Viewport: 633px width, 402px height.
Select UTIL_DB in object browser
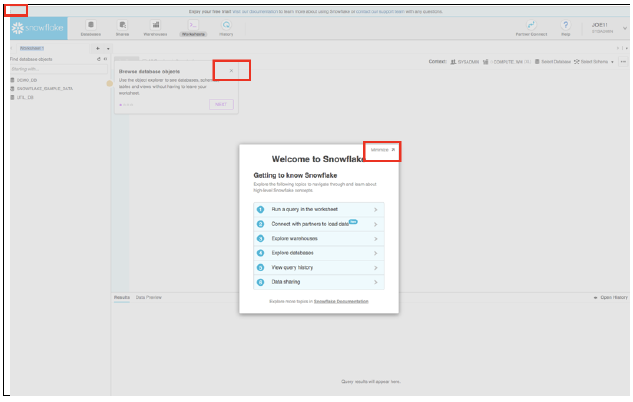(22, 97)
